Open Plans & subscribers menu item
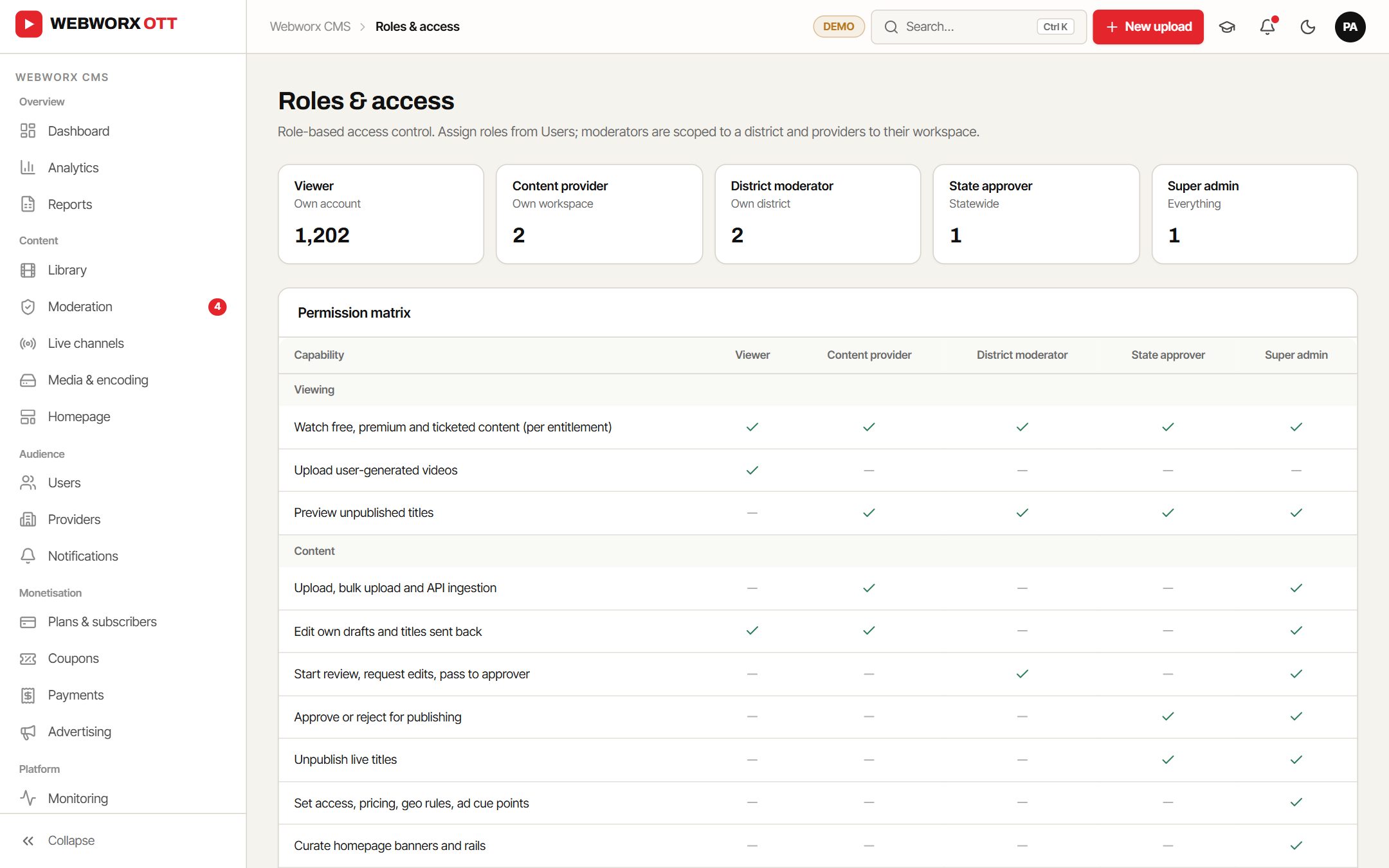Viewport: 1389px width, 868px height. point(123,622)
